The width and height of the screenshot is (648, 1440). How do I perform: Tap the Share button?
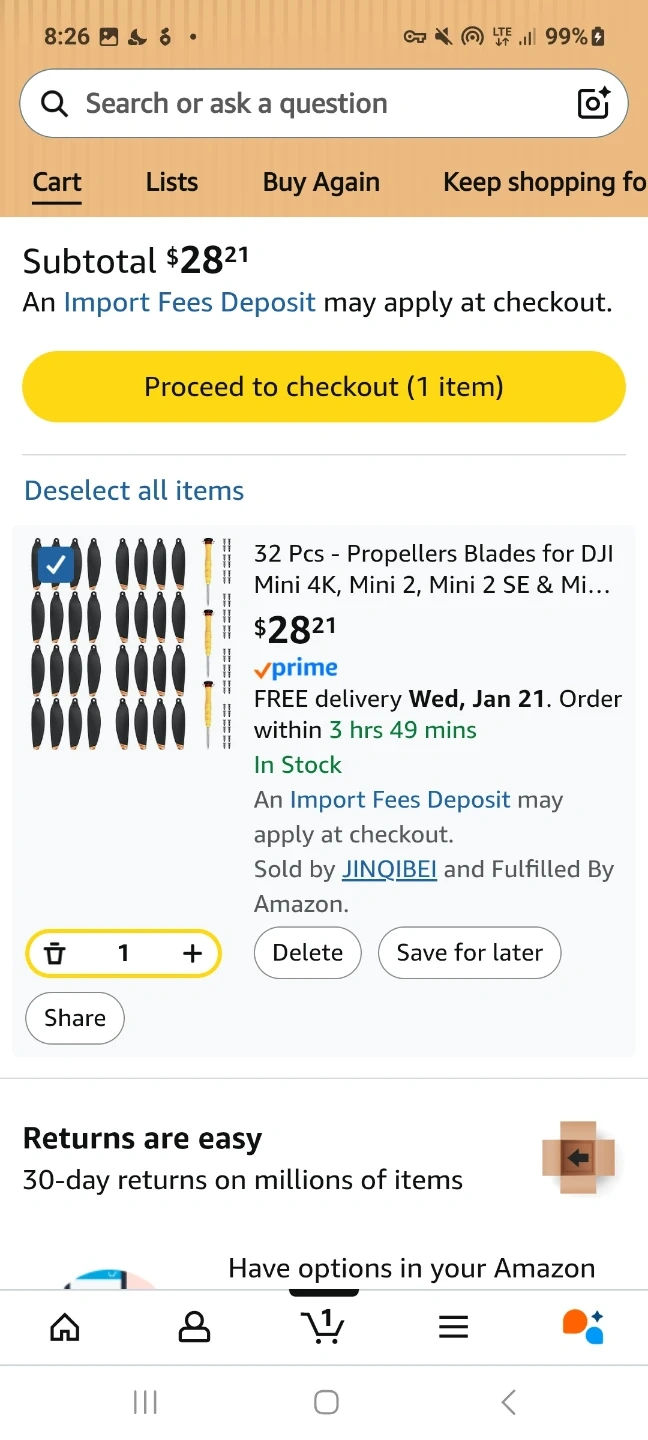coord(75,1018)
